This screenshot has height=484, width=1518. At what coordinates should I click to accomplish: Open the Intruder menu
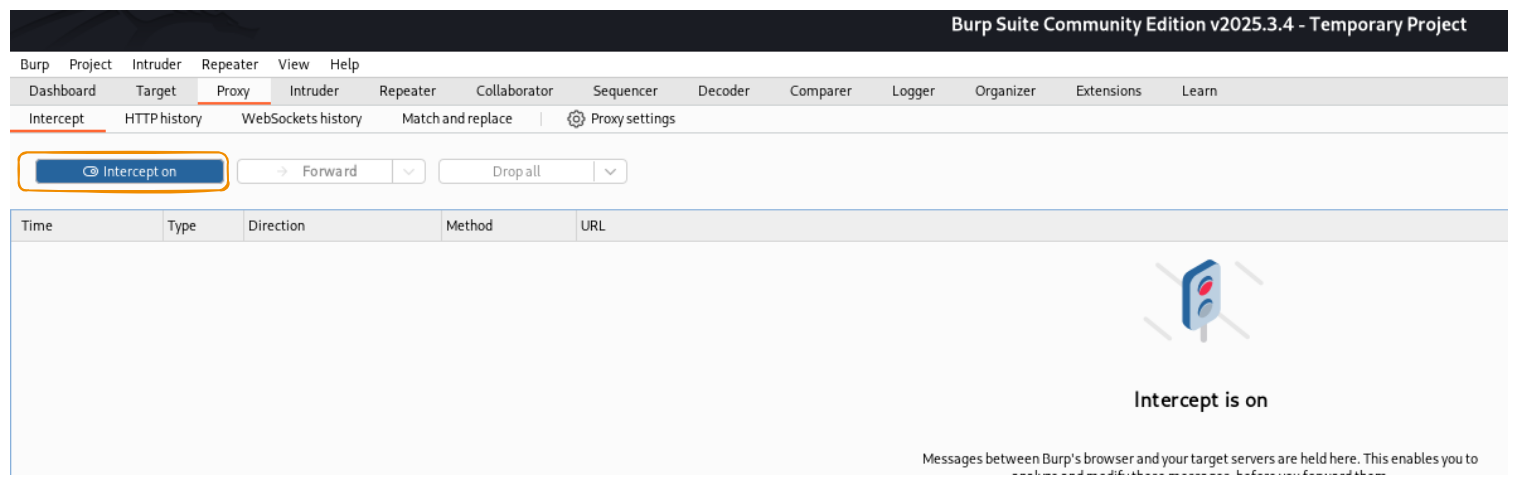coord(157,64)
